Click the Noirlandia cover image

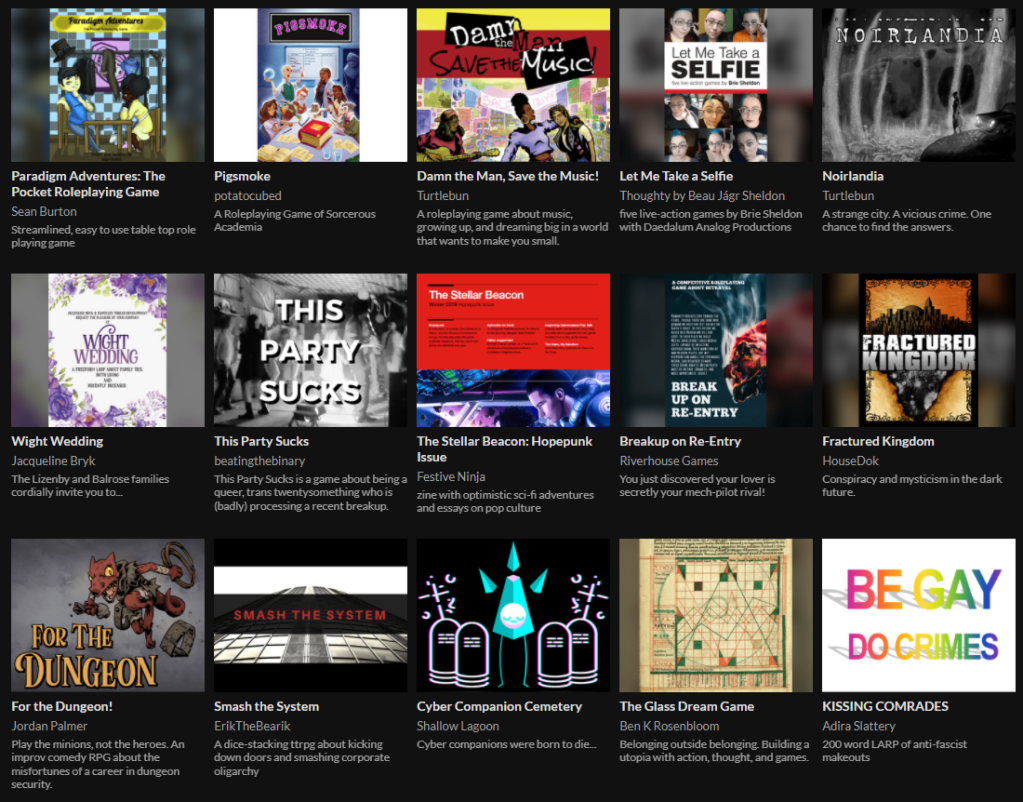point(918,85)
